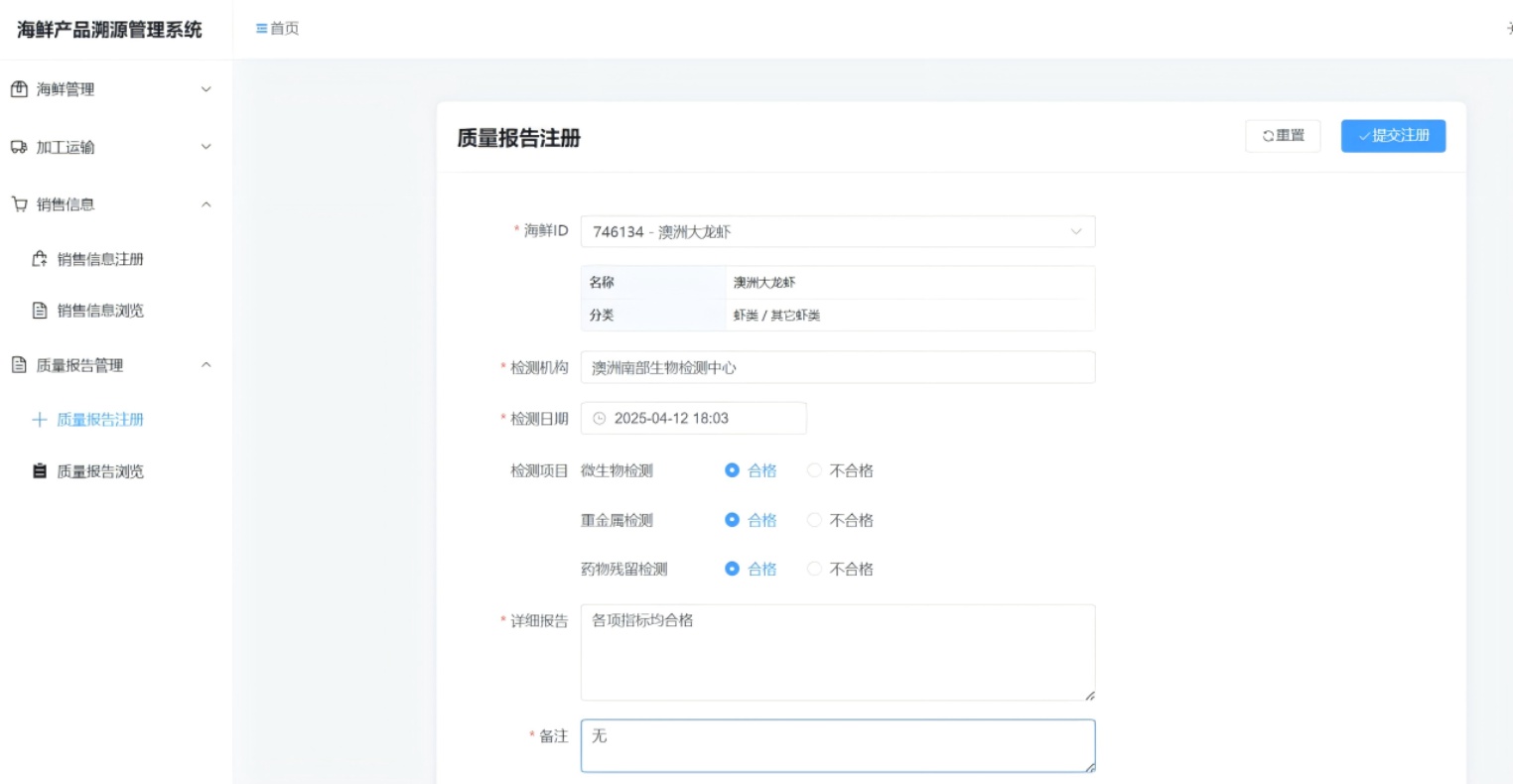Viewport: 1513px width, 784px height.
Task: Select 不合格 for 微生物检测
Action: pos(814,470)
